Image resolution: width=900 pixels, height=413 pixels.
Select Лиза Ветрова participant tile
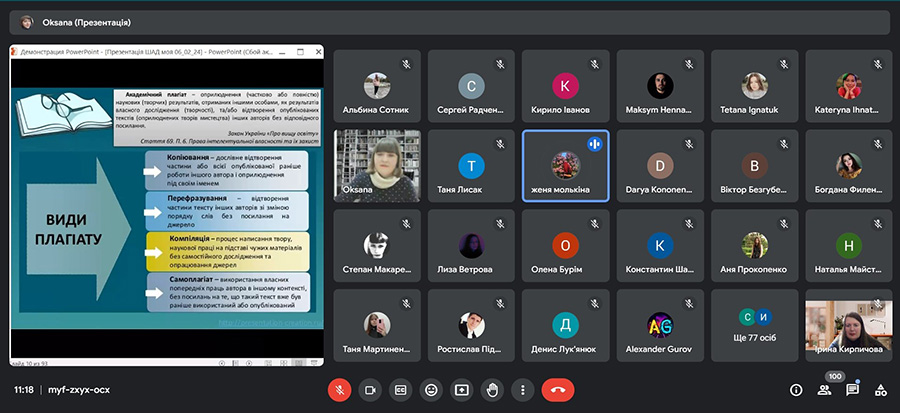[x=471, y=246]
